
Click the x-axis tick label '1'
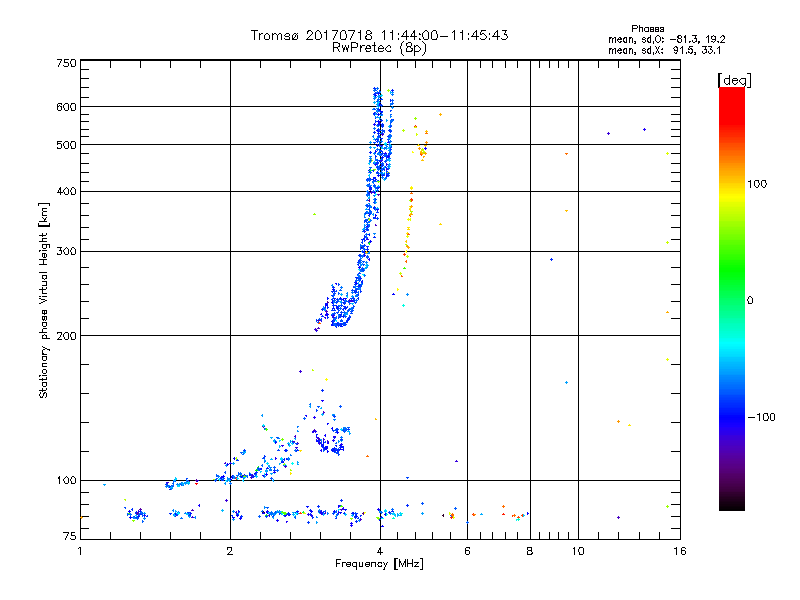80,551
